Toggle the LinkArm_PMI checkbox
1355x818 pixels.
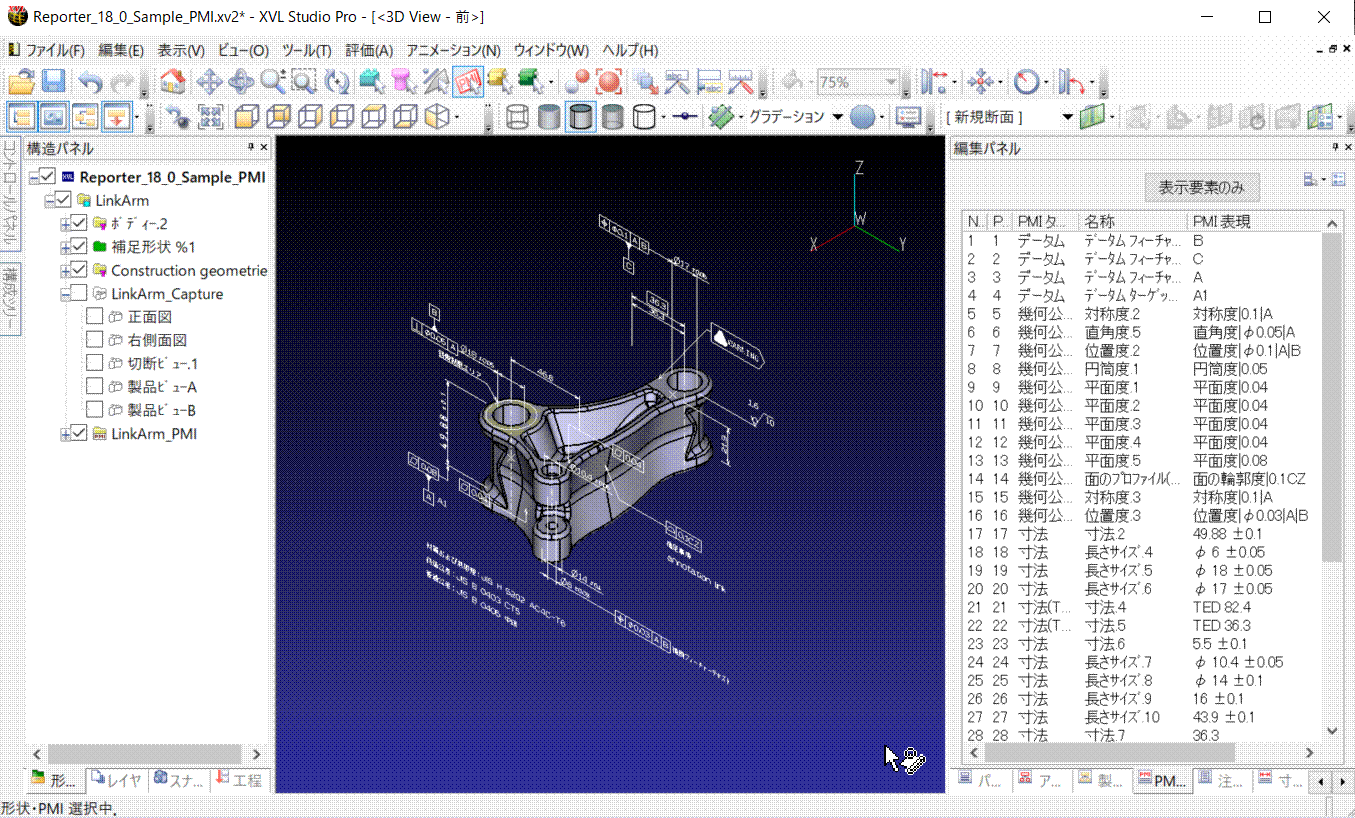click(x=80, y=433)
